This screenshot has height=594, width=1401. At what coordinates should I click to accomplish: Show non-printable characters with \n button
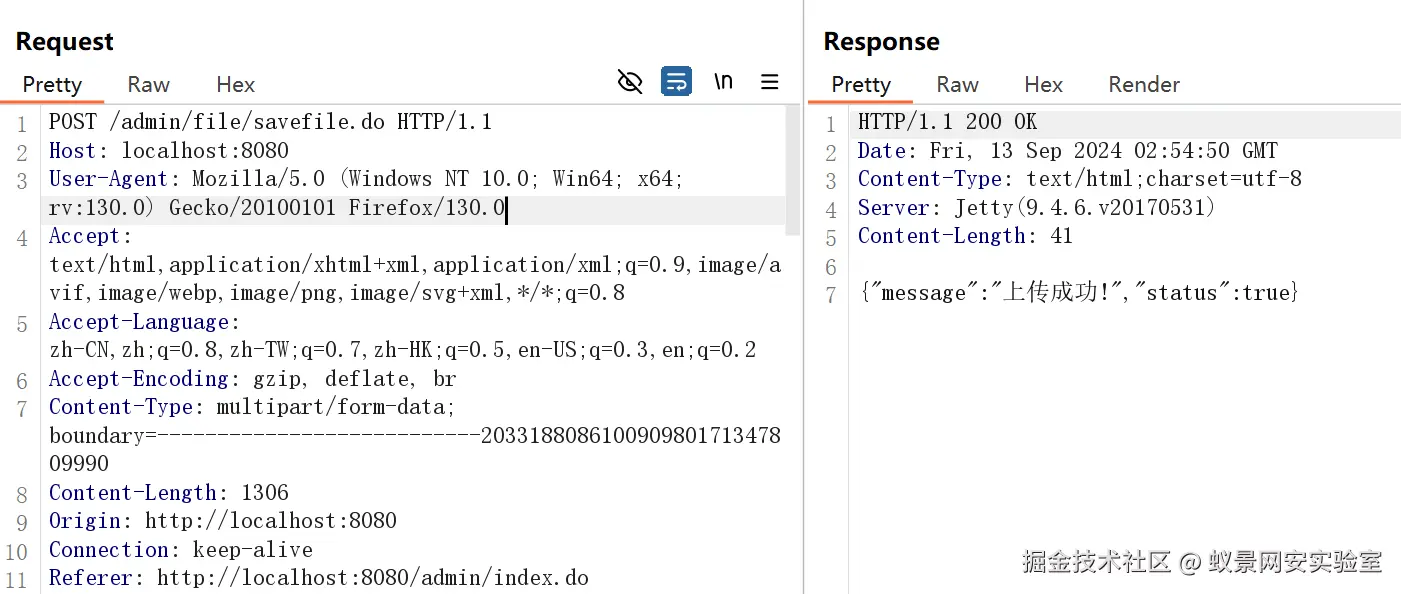tap(723, 82)
